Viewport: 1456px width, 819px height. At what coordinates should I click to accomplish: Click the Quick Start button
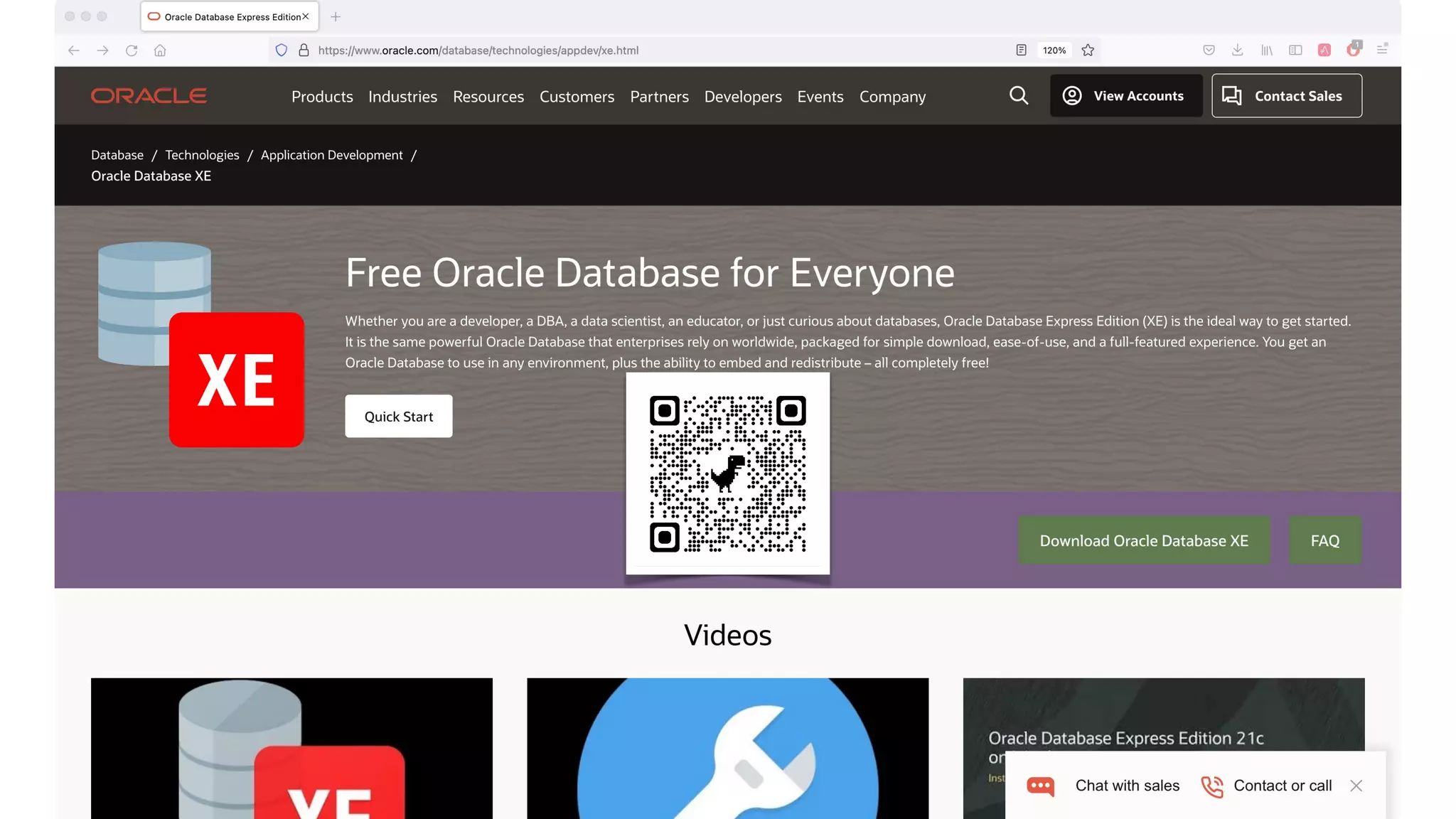click(x=398, y=417)
